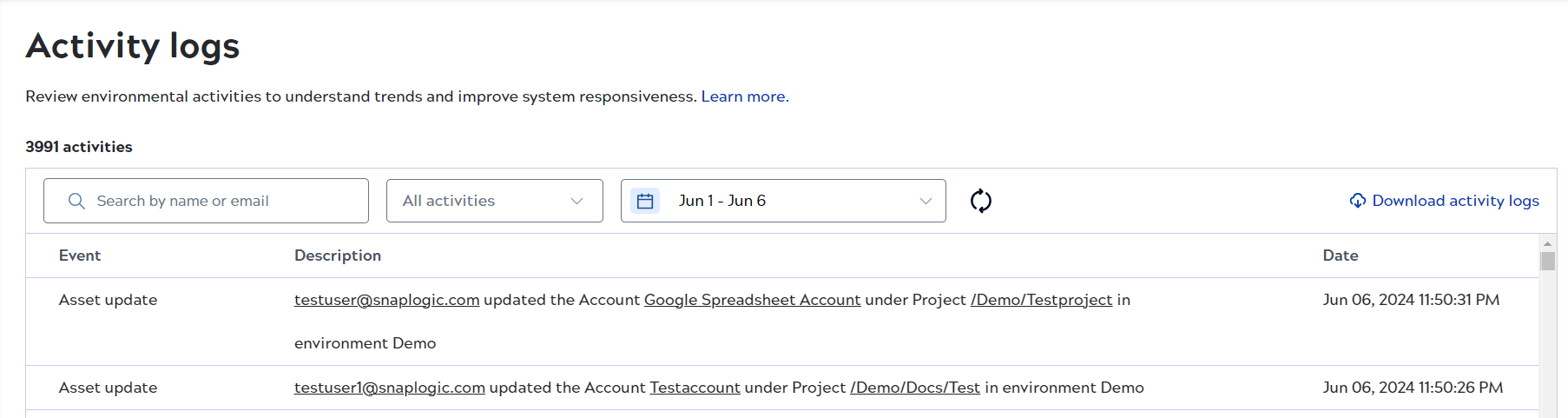Click the Event column header
The height and width of the screenshot is (418, 1568).
(x=80, y=255)
